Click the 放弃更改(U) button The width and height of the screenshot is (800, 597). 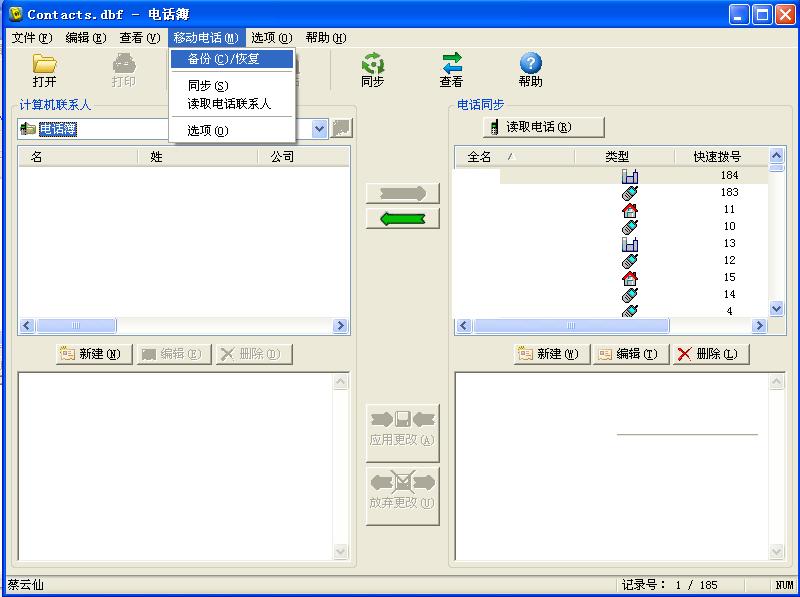pyautogui.click(x=403, y=496)
